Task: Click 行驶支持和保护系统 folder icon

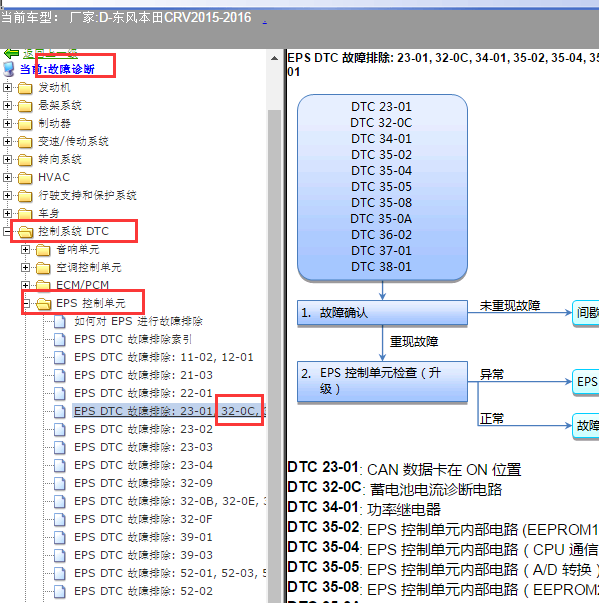Action: [25, 196]
